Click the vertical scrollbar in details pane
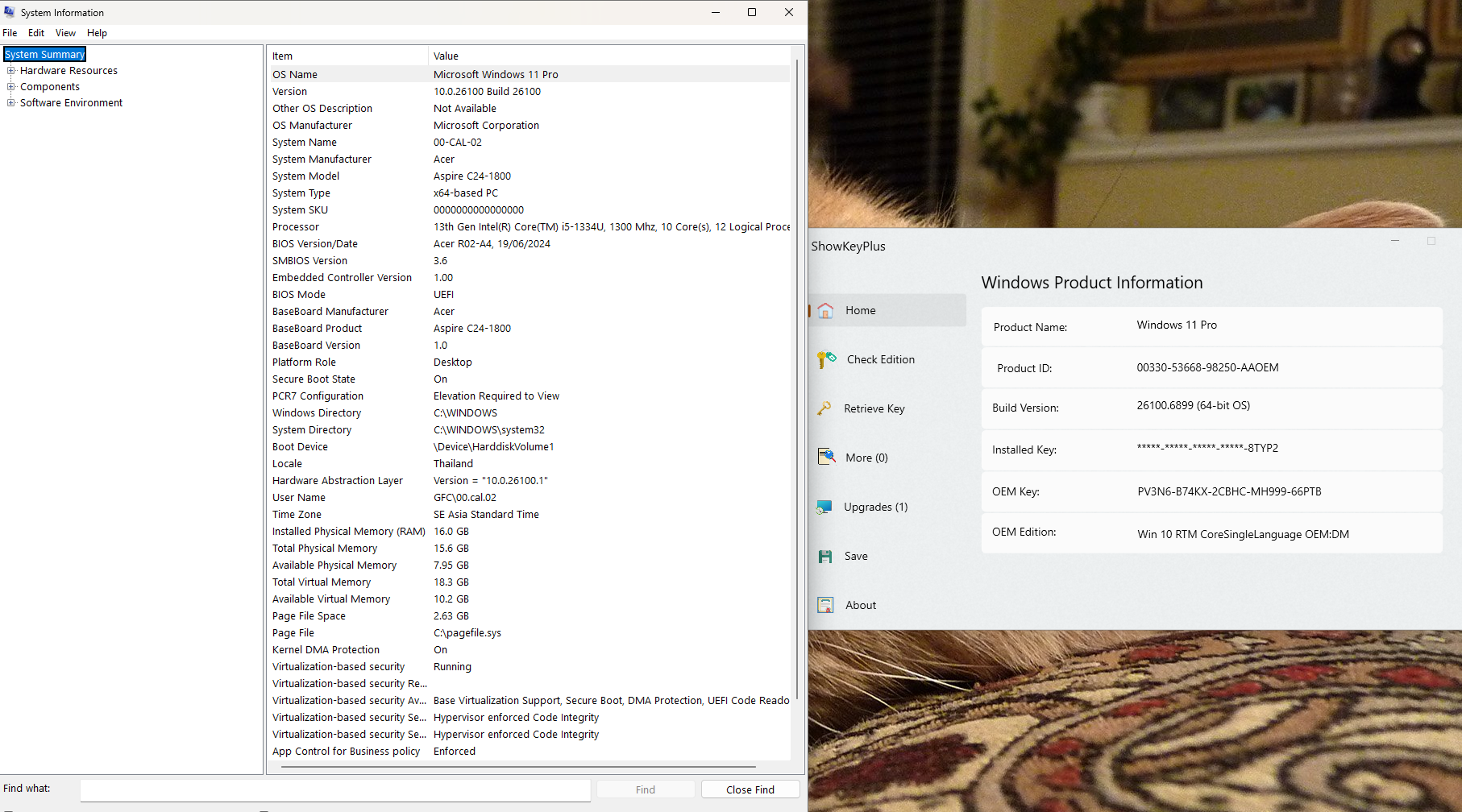The height and width of the screenshot is (812, 1462). coord(797,379)
